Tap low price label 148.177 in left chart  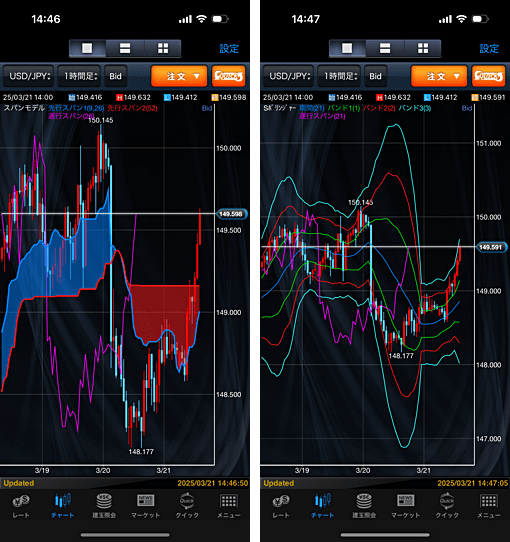141,451
